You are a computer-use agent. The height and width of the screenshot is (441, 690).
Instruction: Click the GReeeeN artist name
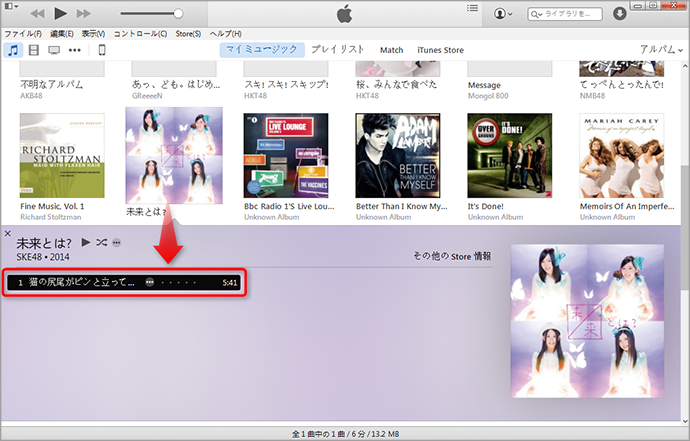click(147, 96)
